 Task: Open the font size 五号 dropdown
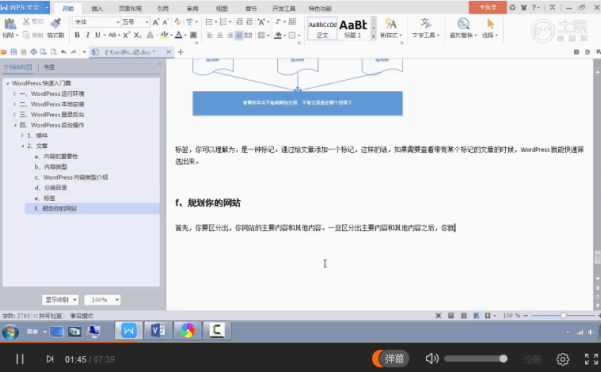coord(147,22)
